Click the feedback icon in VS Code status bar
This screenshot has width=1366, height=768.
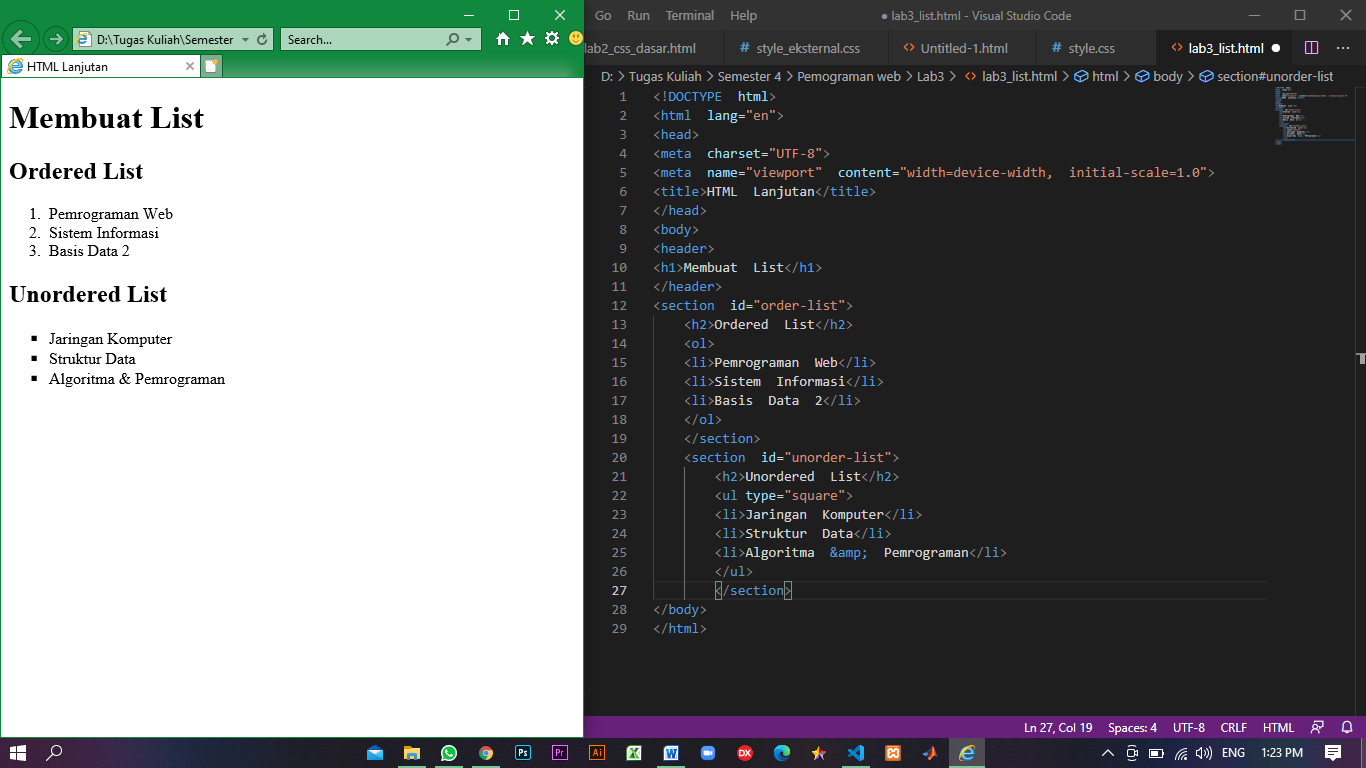click(x=1317, y=727)
